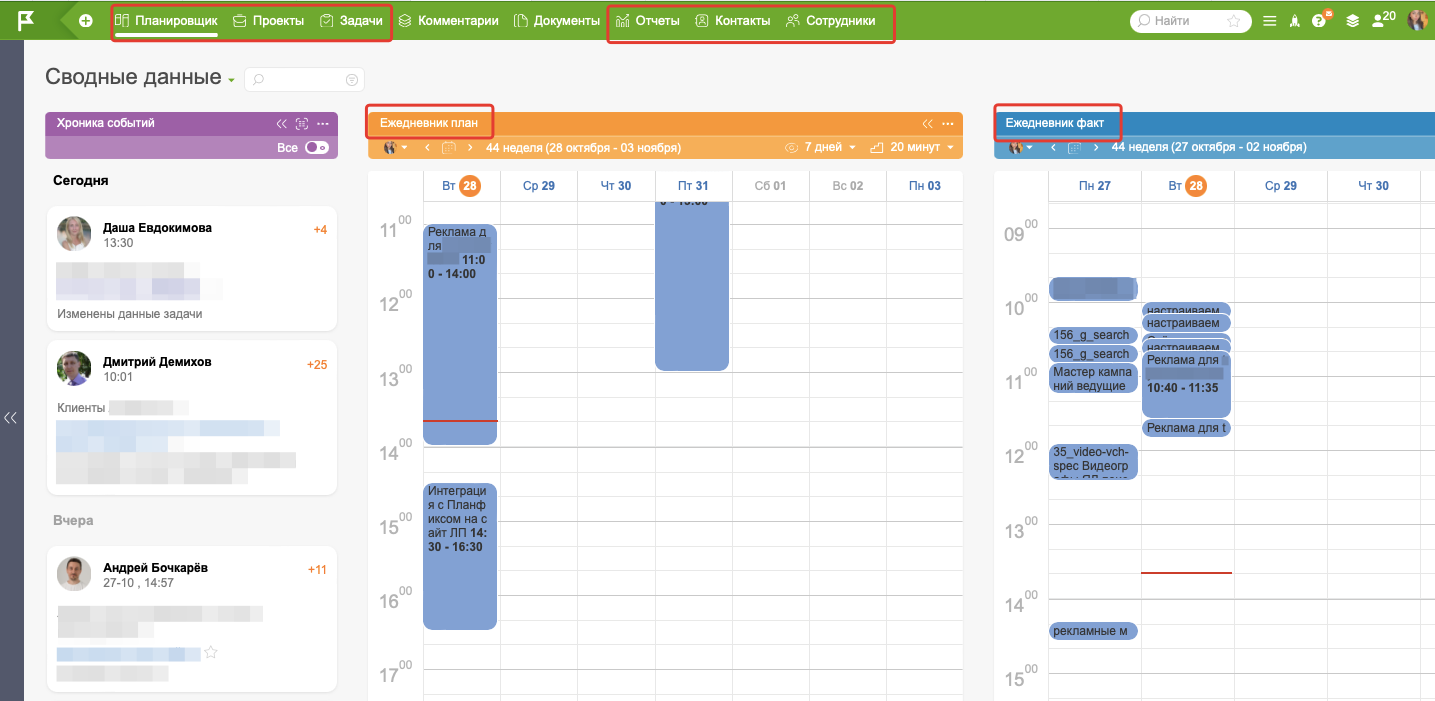Open Хроника событий three-dots menu

(x=322, y=123)
